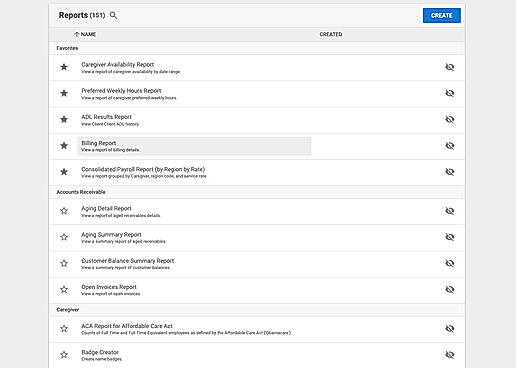Unfavorite the Consolidated Payroll Report star
The height and width of the screenshot is (368, 516).
pyautogui.click(x=64, y=172)
